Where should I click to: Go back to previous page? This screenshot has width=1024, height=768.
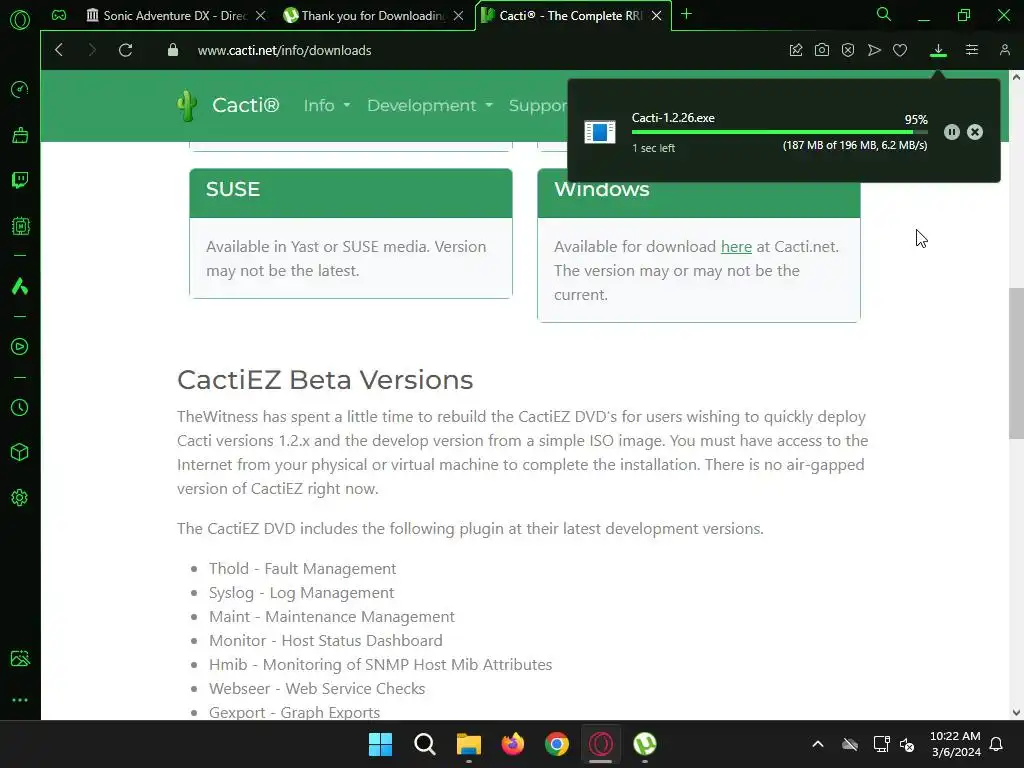click(x=59, y=50)
